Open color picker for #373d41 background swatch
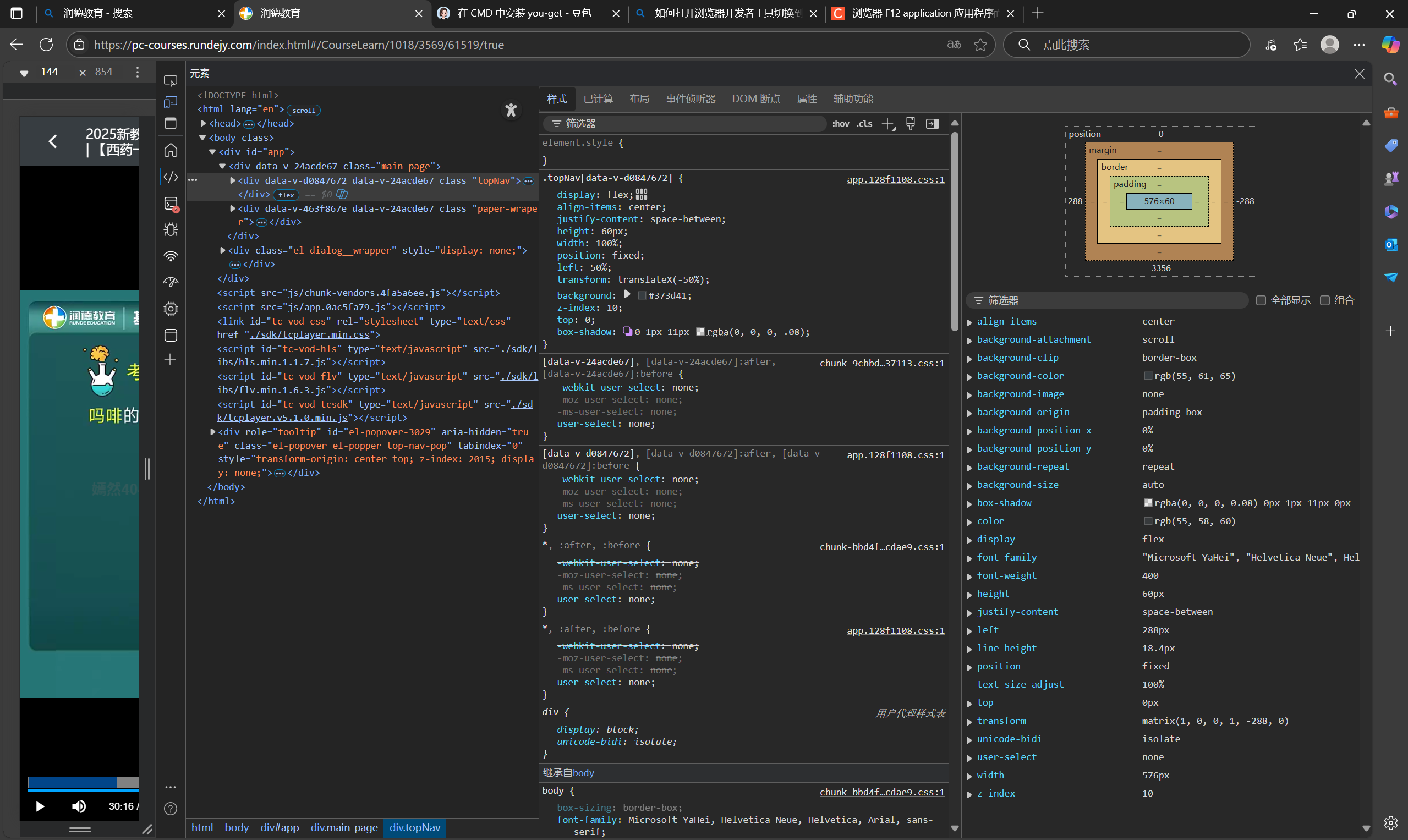The width and height of the screenshot is (1408, 840). (x=642, y=295)
